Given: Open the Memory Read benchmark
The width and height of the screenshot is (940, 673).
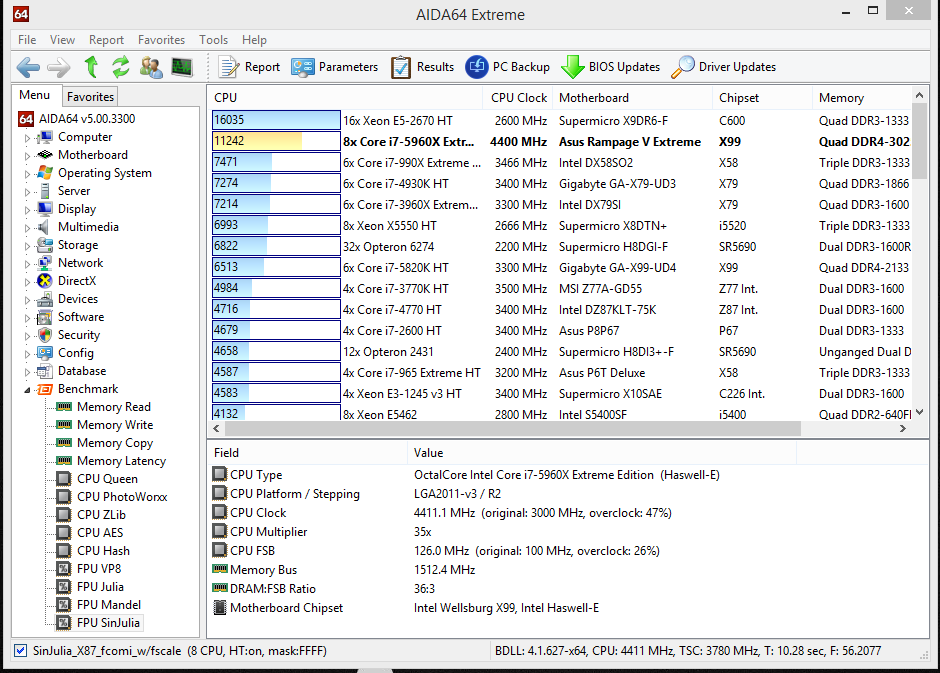Looking at the screenshot, I should (114, 406).
